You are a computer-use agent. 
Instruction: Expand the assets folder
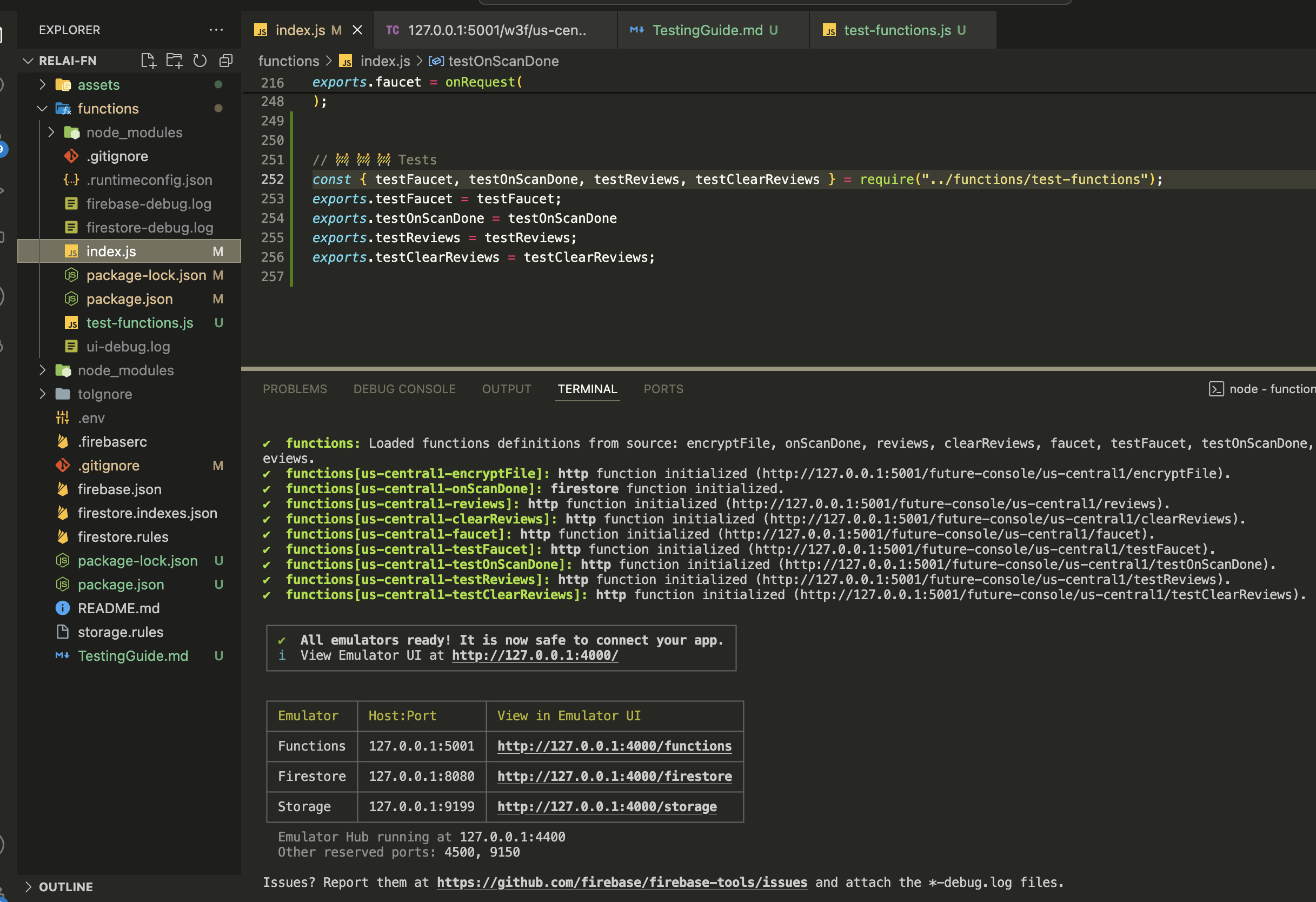pyautogui.click(x=43, y=84)
